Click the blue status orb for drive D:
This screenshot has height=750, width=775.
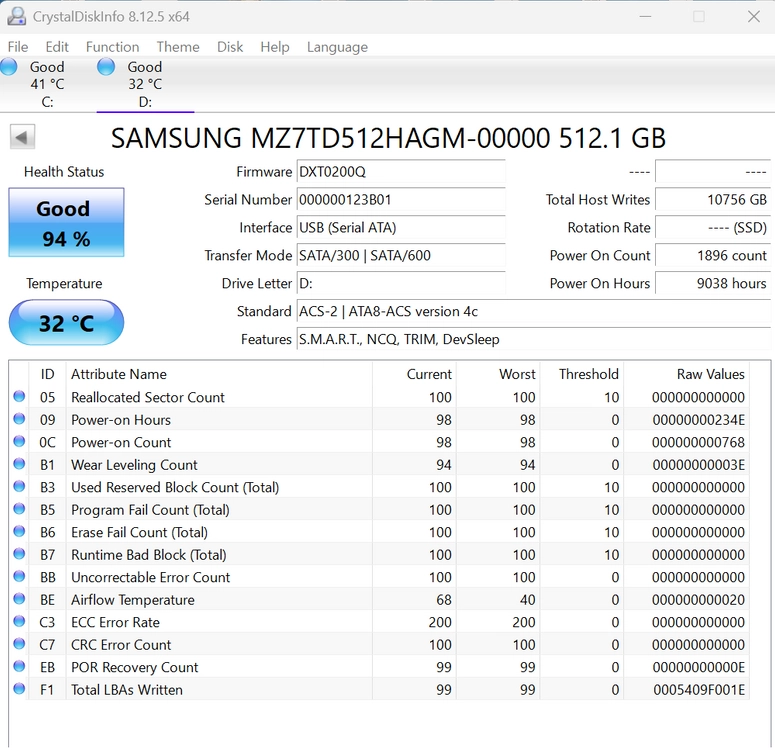[106, 67]
